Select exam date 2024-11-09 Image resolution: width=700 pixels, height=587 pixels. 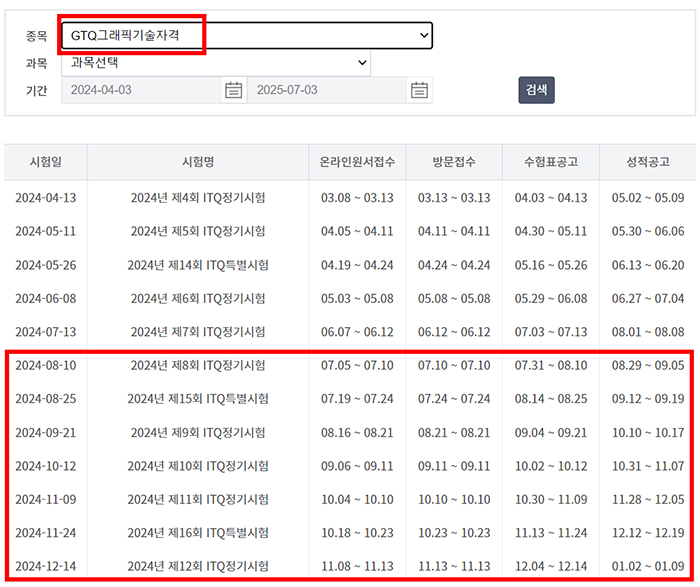[x=46, y=500]
